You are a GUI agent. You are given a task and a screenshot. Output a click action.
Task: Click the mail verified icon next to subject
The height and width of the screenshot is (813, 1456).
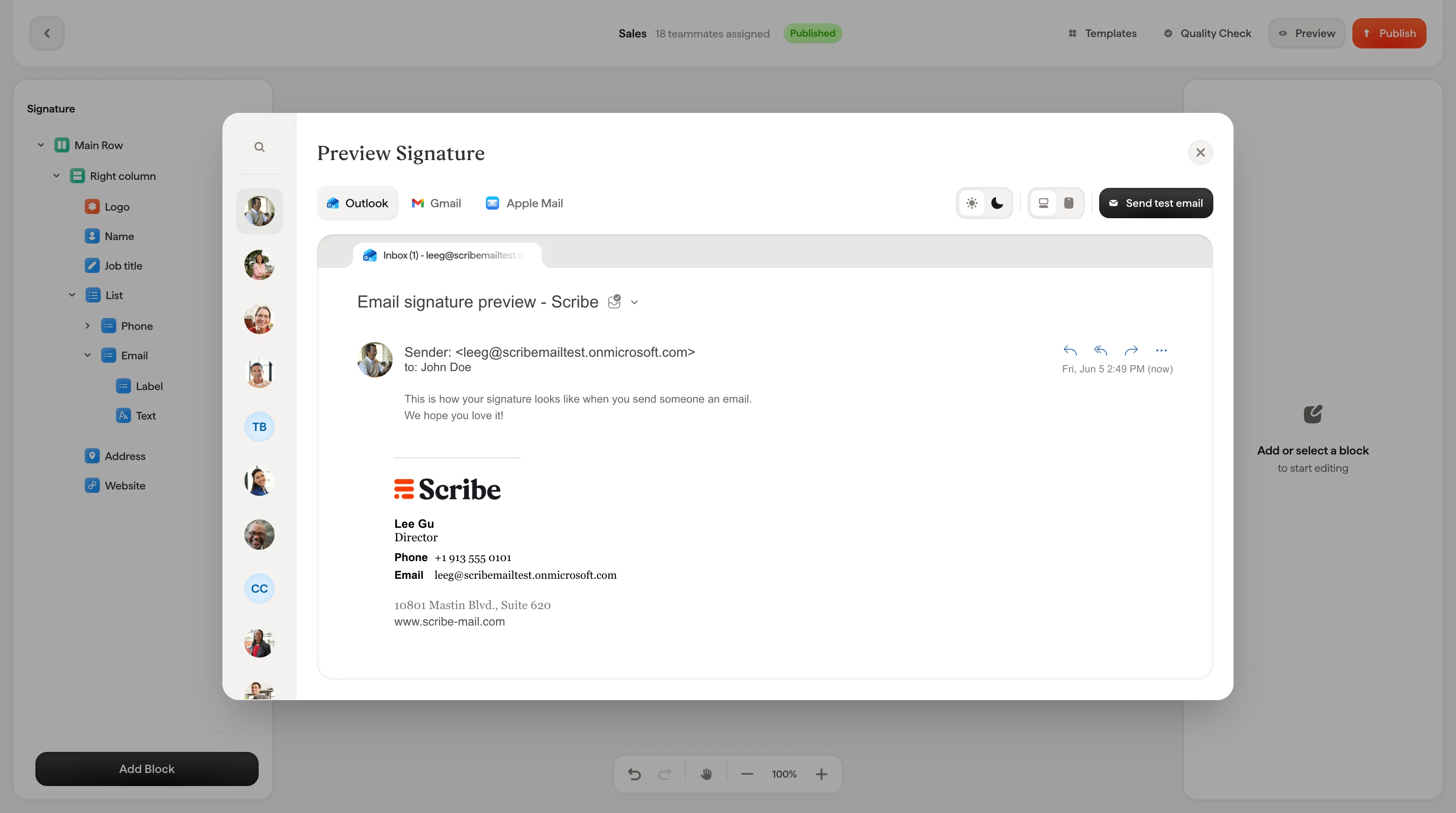(614, 302)
